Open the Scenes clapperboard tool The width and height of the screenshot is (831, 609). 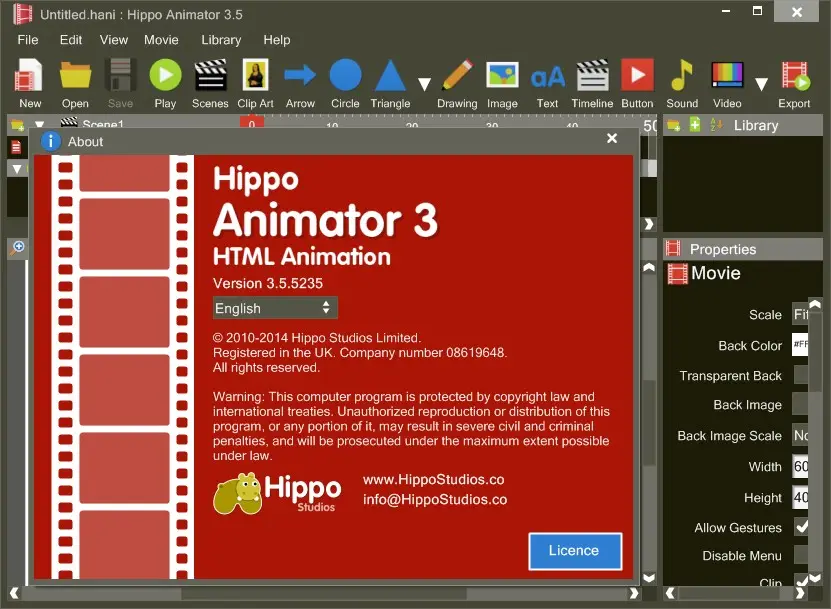(x=210, y=84)
